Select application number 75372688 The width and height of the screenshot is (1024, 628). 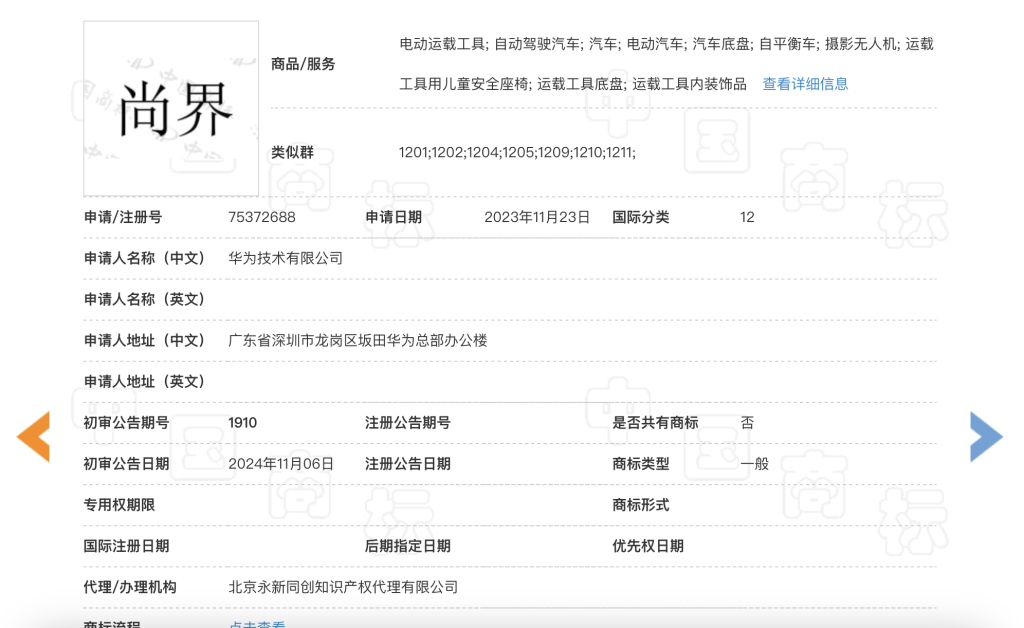click(x=262, y=217)
